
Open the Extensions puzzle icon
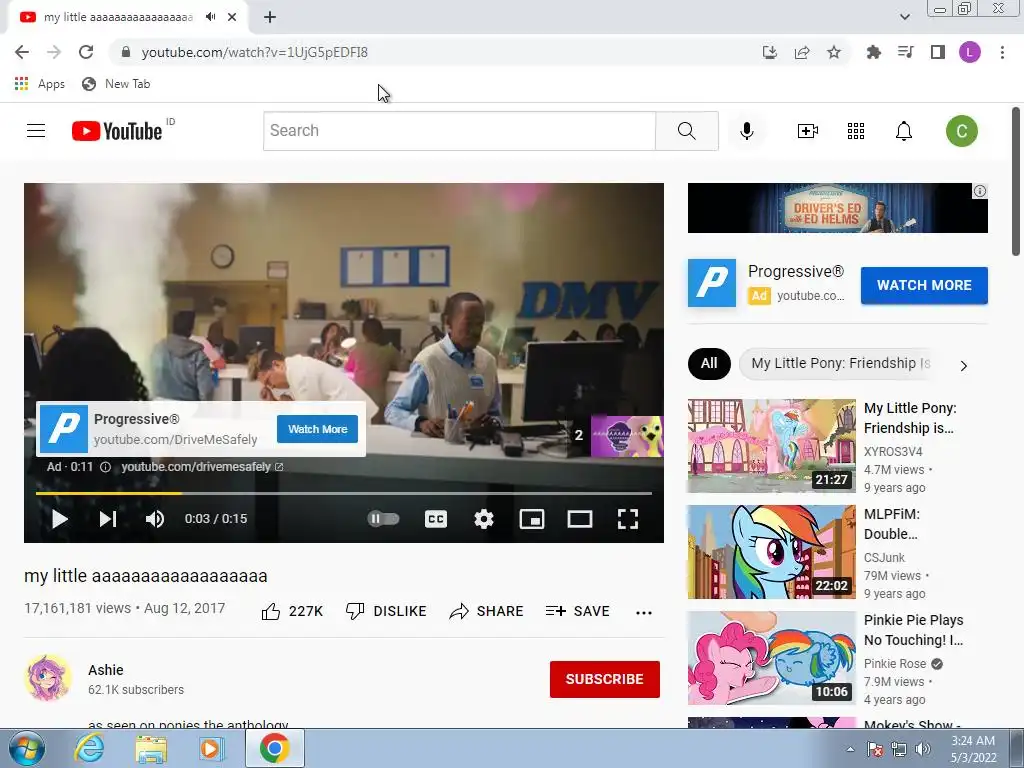(873, 52)
